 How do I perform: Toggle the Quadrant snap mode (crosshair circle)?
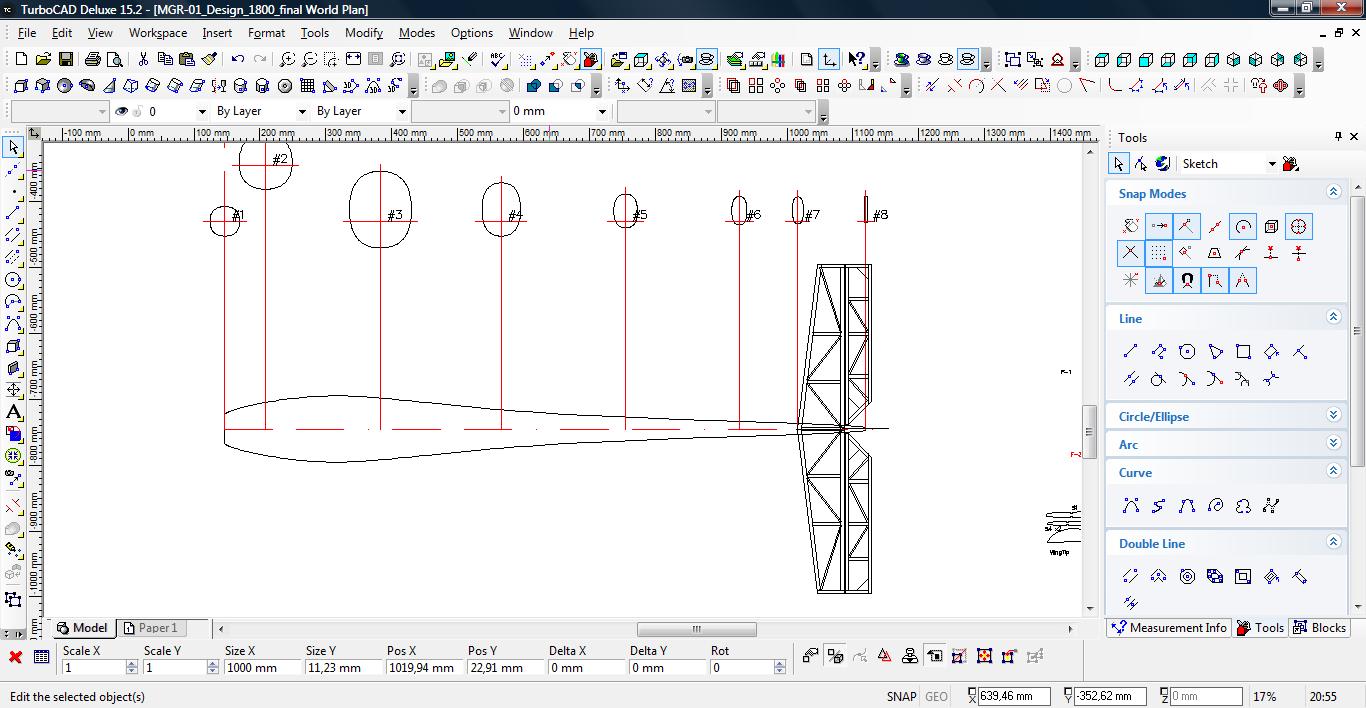tap(1299, 226)
